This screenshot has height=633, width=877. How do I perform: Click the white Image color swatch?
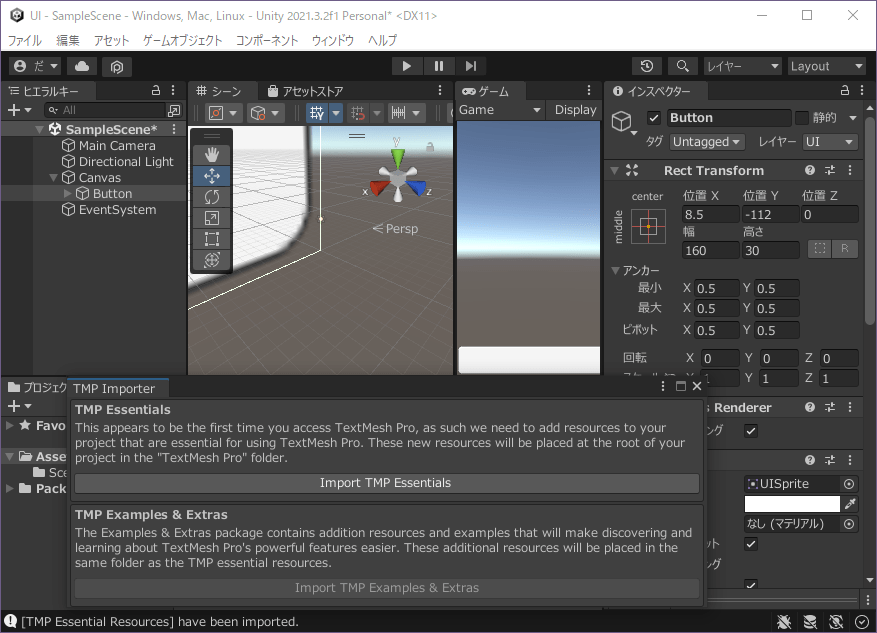[792, 504]
